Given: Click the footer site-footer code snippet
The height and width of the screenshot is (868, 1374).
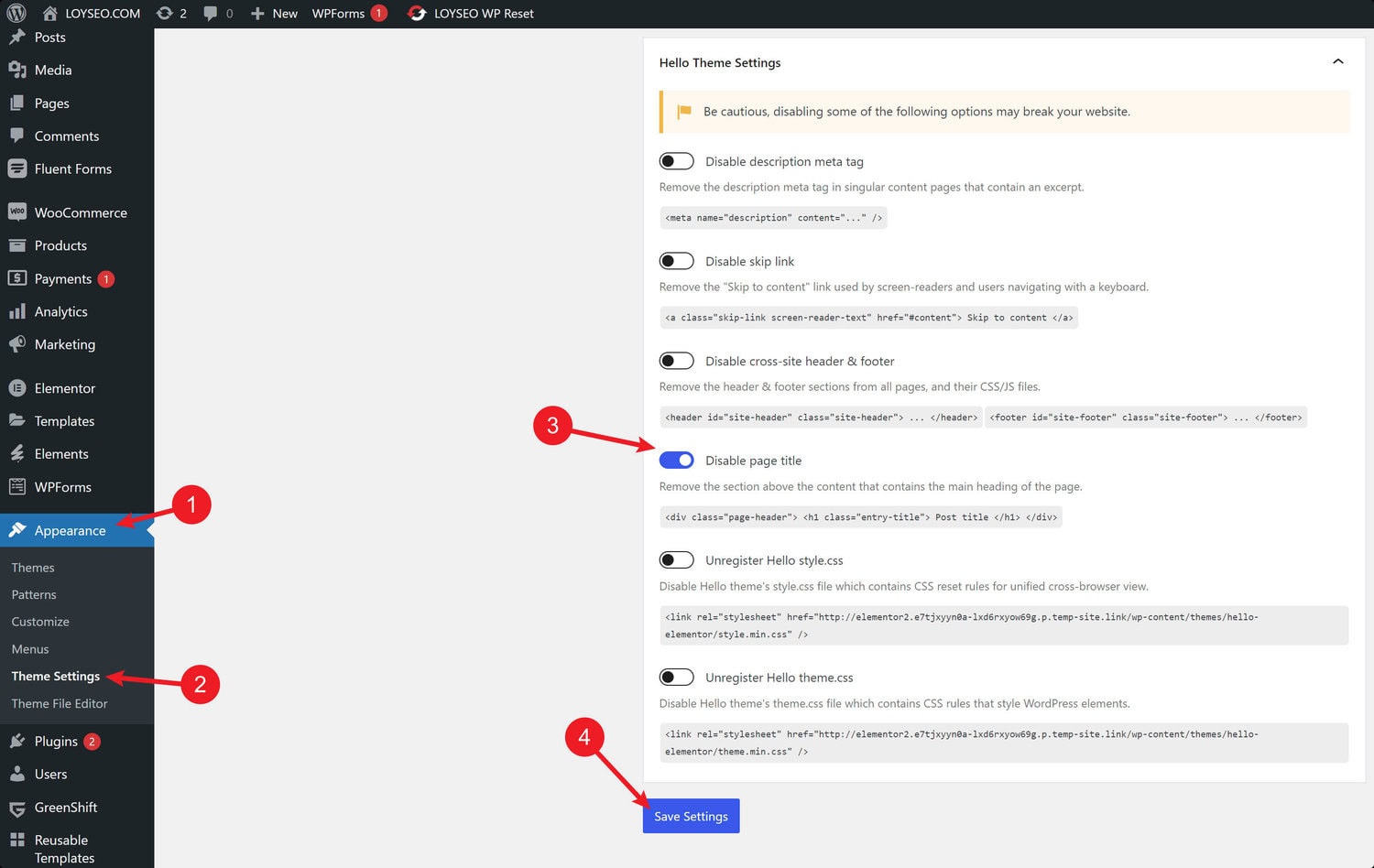Looking at the screenshot, I should coord(1146,418).
